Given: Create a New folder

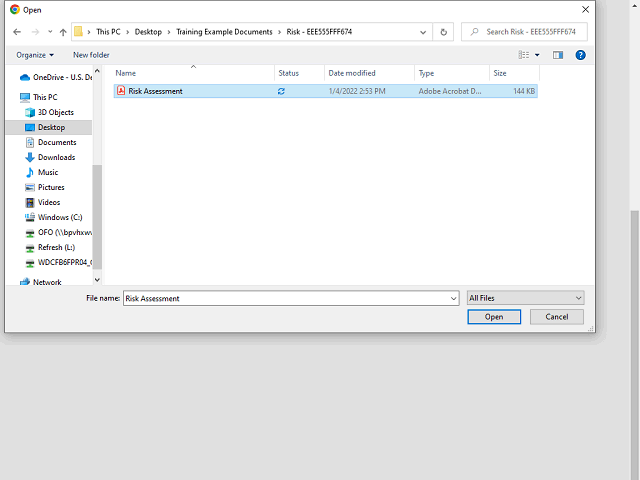Looking at the screenshot, I should point(91,55).
